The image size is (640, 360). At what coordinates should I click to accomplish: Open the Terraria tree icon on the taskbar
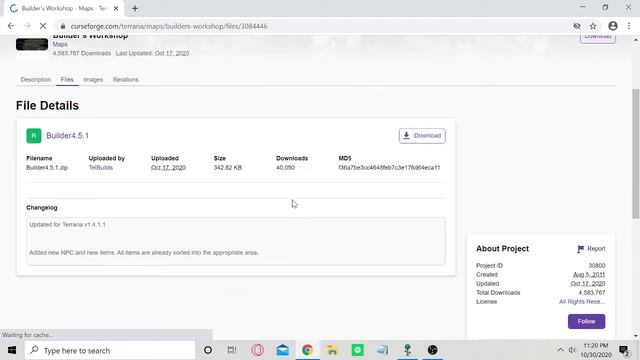click(407, 350)
